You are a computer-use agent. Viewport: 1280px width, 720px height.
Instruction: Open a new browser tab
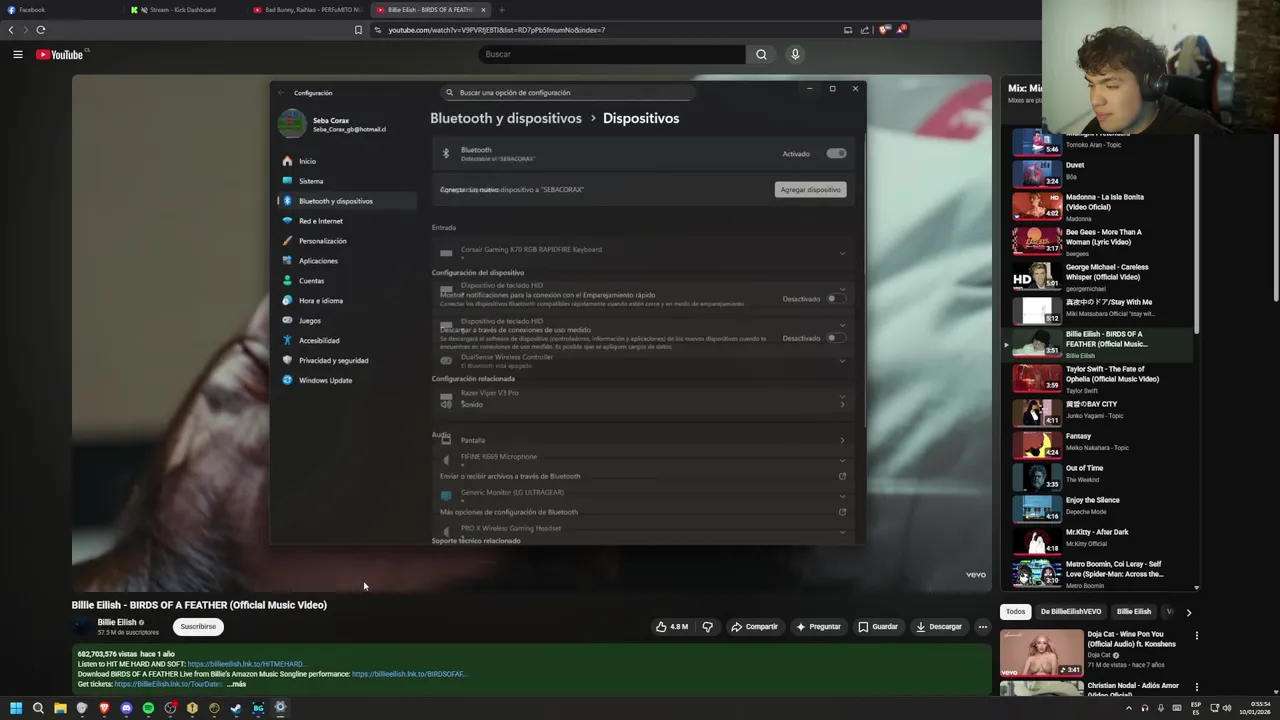point(502,10)
